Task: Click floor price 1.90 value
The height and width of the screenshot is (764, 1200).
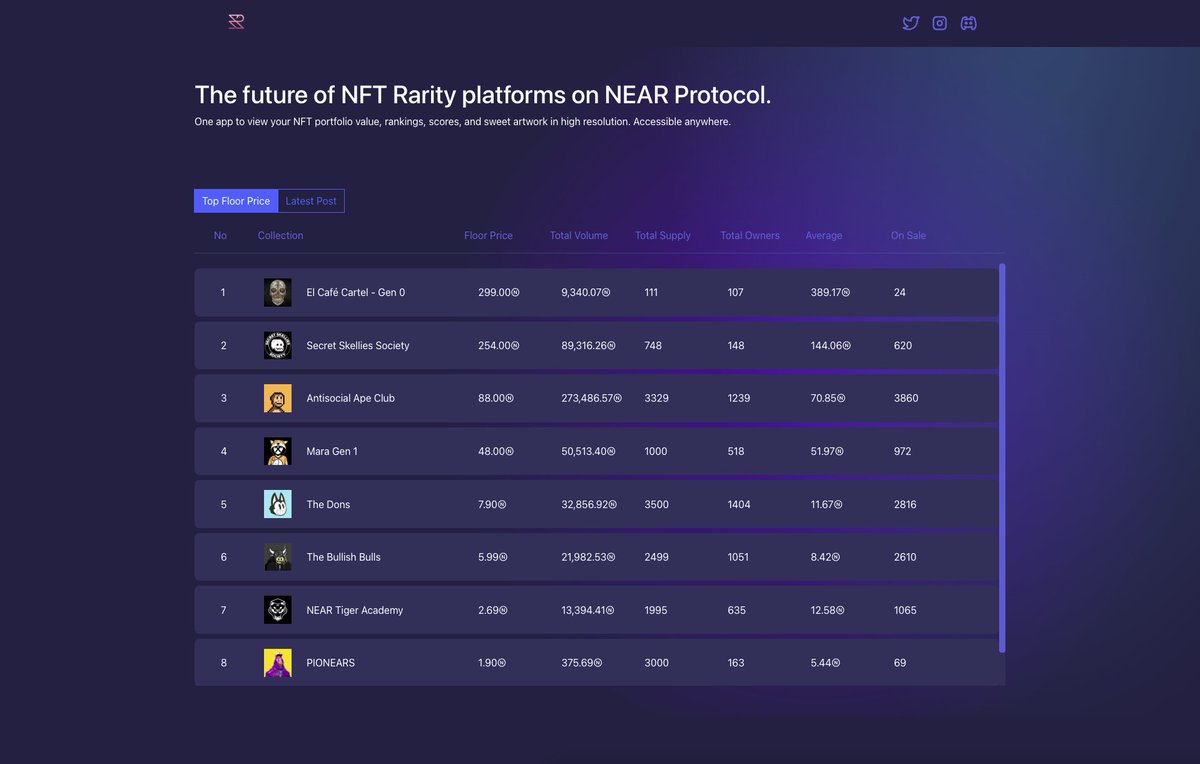Action: [x=492, y=663]
